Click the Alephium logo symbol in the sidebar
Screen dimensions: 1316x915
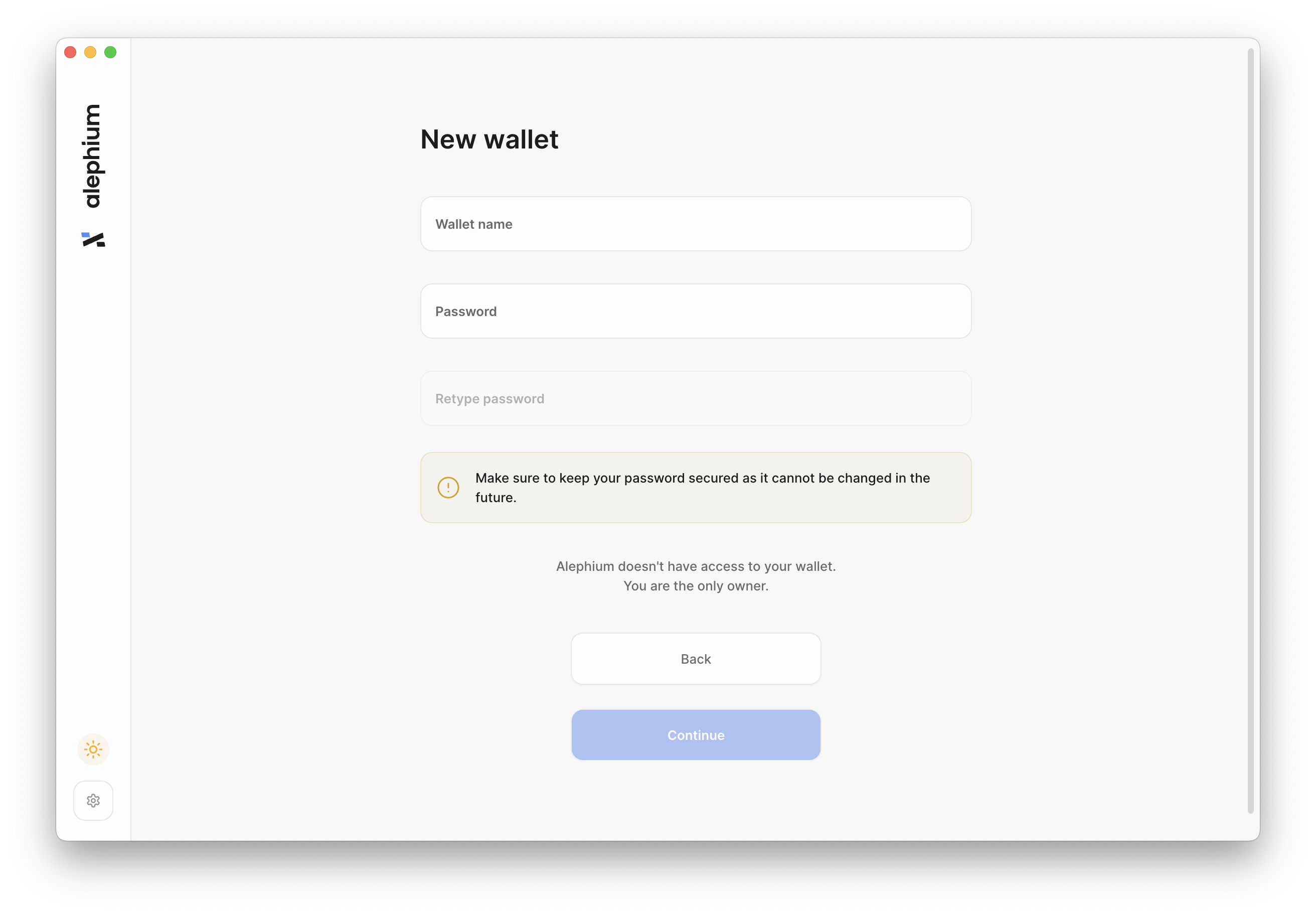[x=93, y=240]
